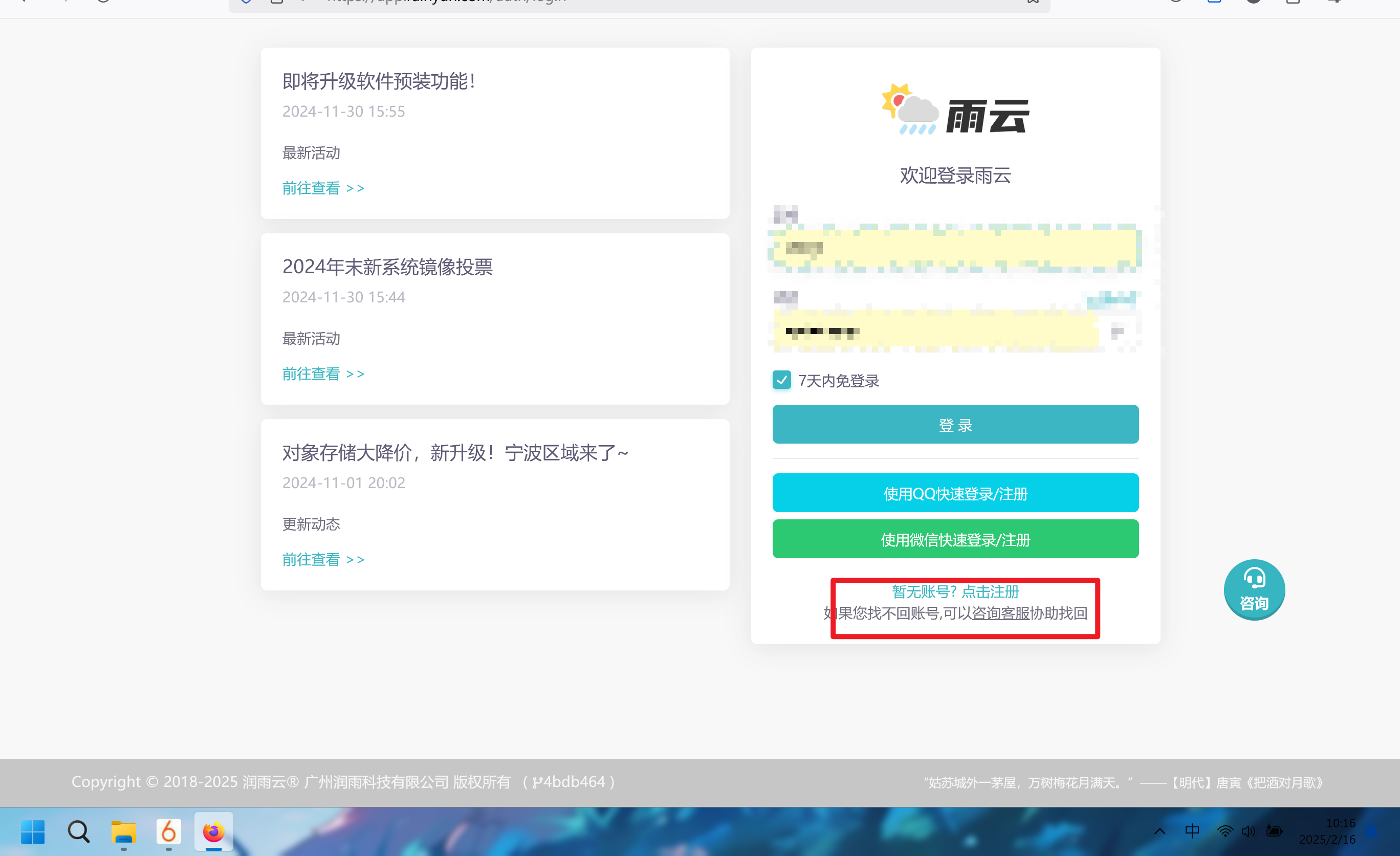The width and height of the screenshot is (1400, 856).
Task: Click the battery status tray icon
Action: pos(1274,831)
